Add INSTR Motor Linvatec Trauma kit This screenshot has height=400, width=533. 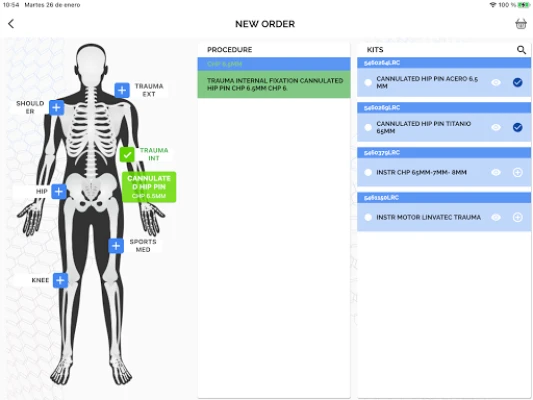click(x=517, y=217)
